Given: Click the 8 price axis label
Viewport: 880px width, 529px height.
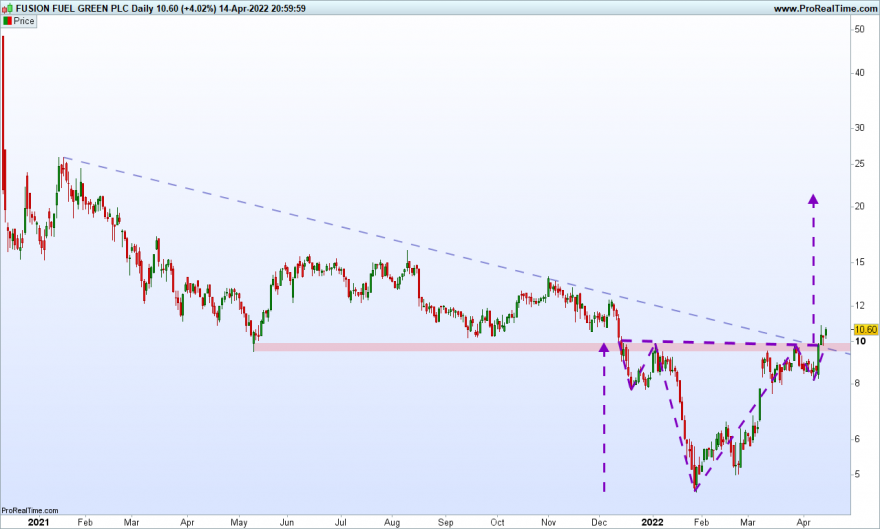Looking at the screenshot, I should 857,383.
